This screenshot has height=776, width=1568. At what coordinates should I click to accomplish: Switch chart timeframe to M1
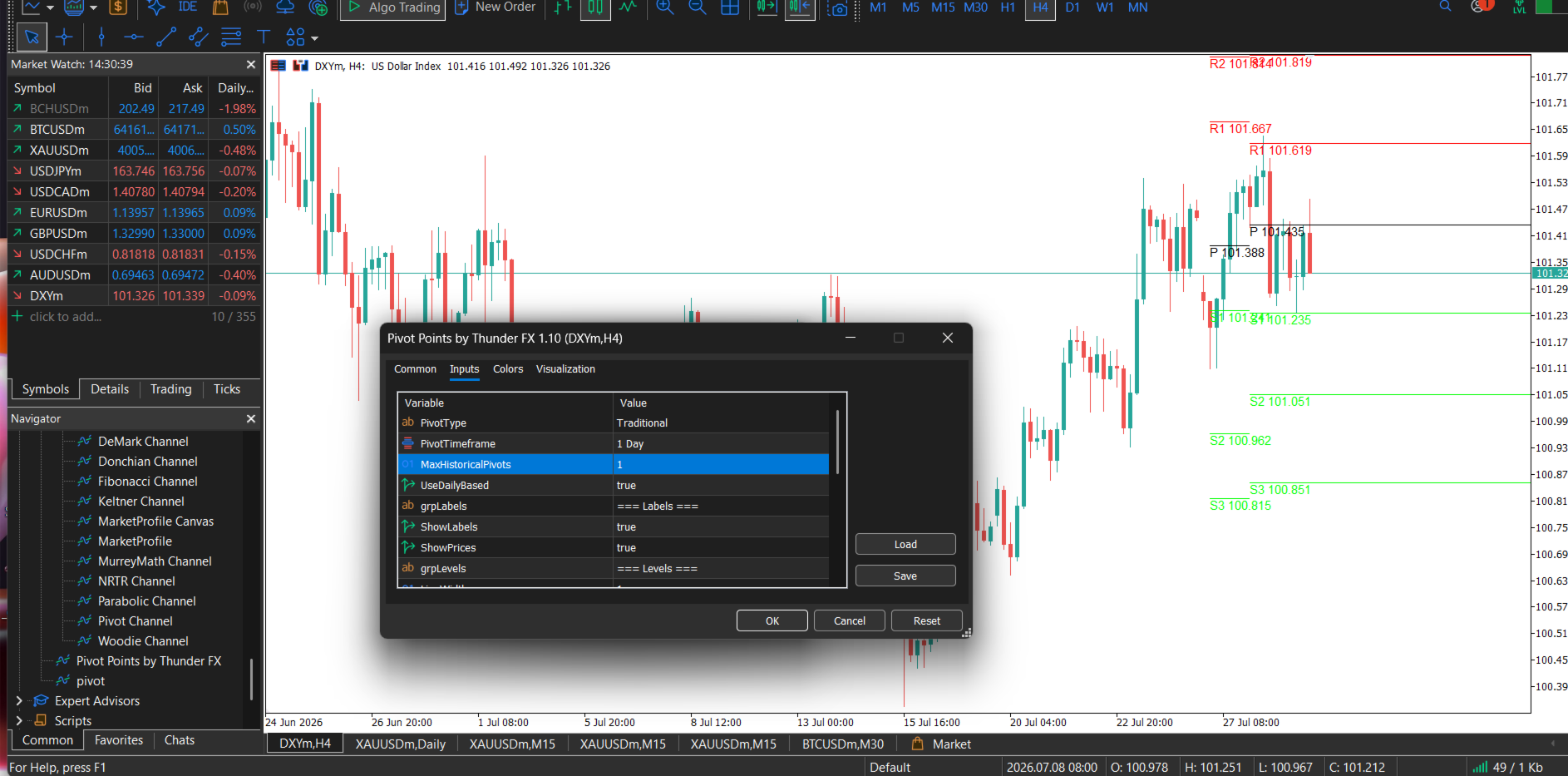pyautogui.click(x=878, y=7)
